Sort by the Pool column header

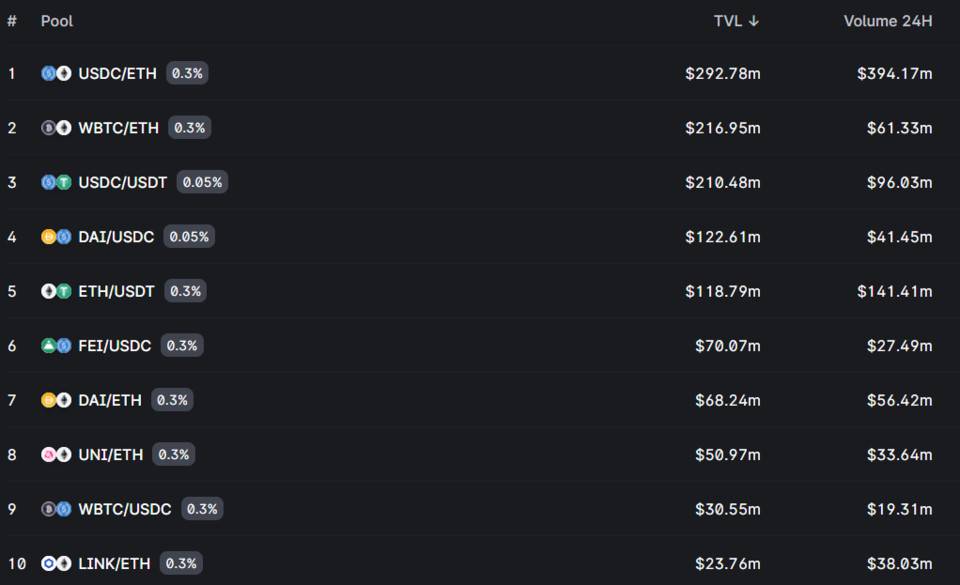click(x=57, y=21)
